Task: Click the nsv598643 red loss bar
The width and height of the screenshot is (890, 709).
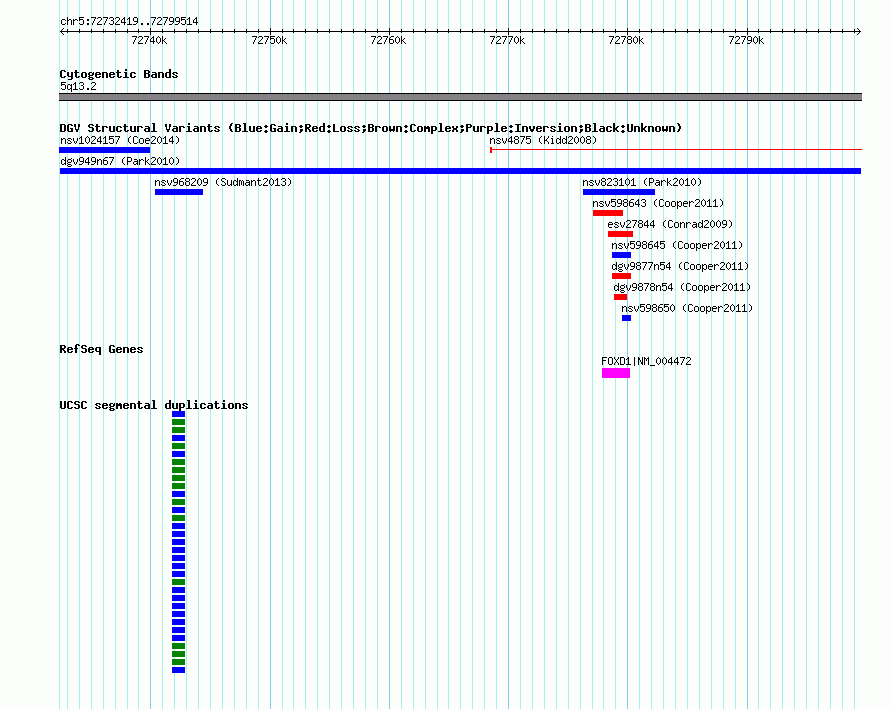Action: (608, 213)
